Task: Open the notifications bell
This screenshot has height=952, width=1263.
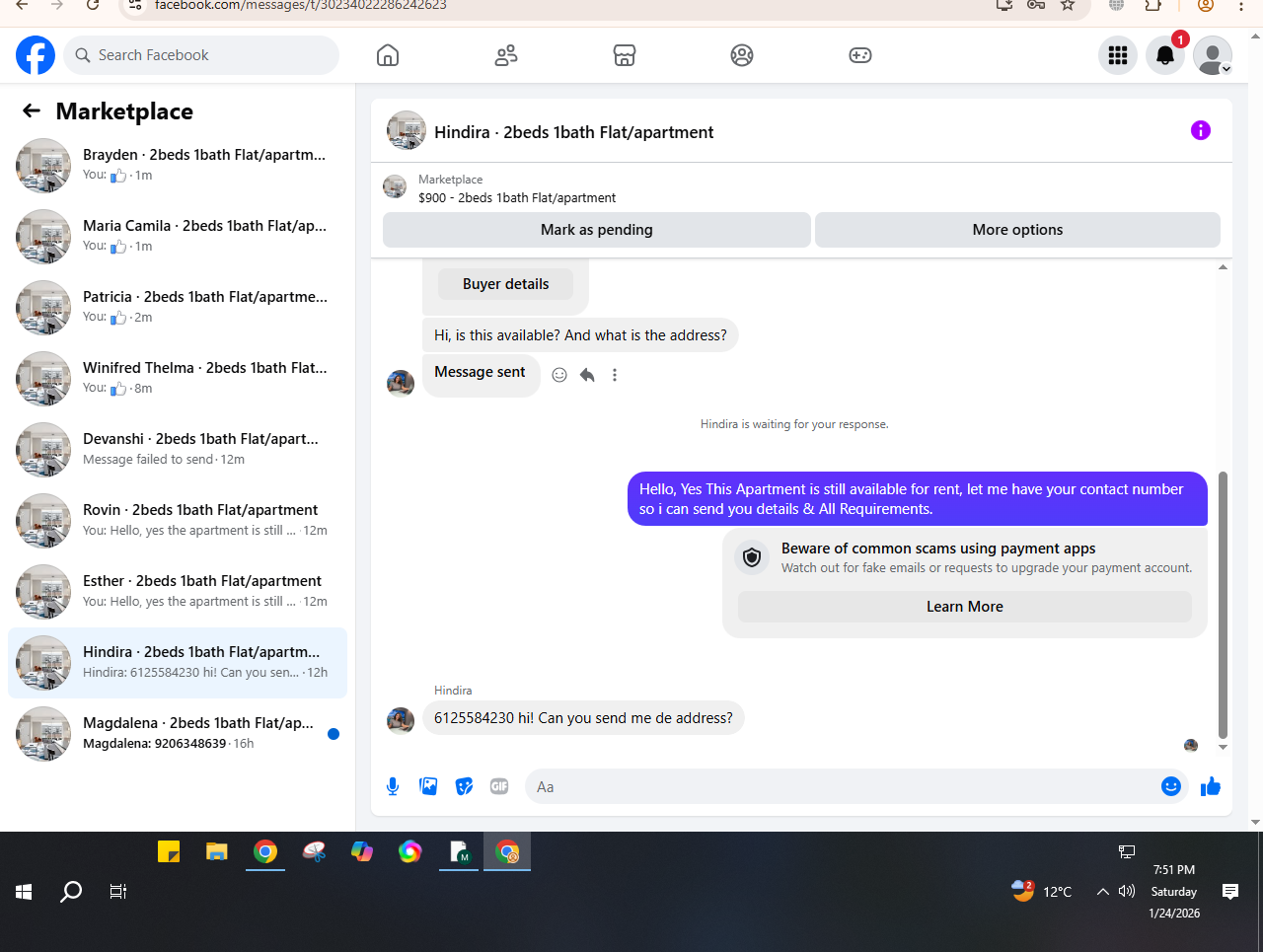Action: point(1165,55)
